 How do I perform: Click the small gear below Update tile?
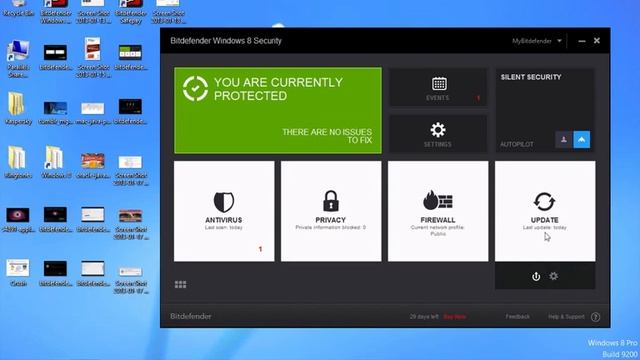[x=553, y=276]
